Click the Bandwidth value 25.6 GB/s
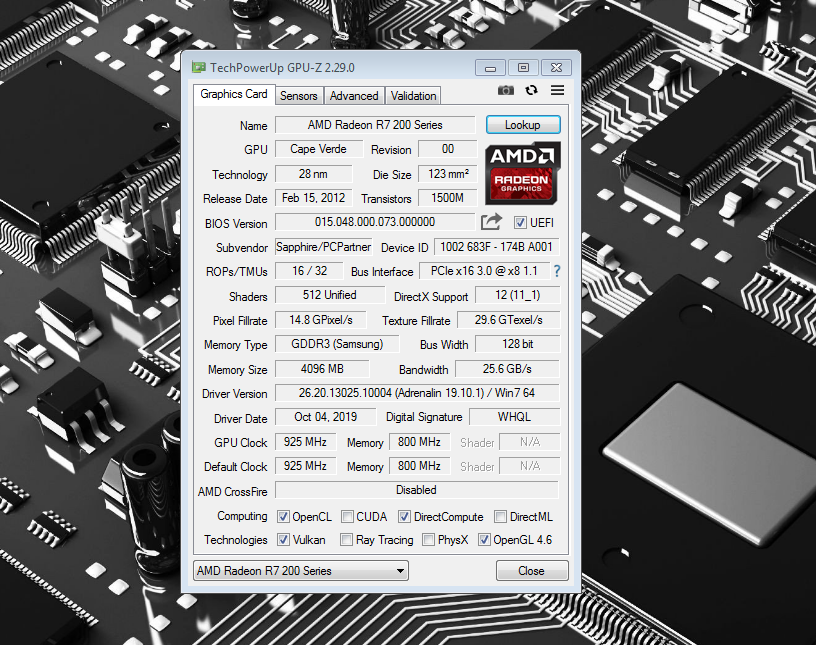The image size is (816, 645). click(x=507, y=369)
